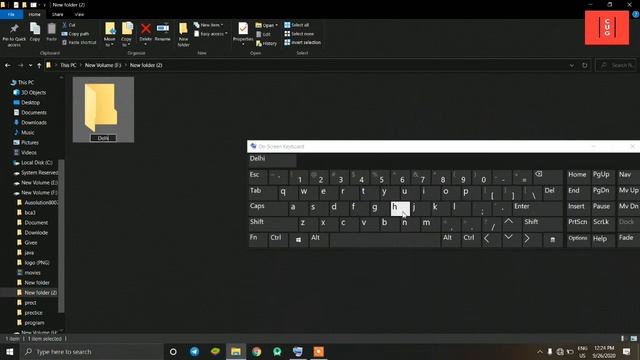Viewport: 640px width, 360px height.
Task: Toggle left Ctrl on On-Screen Keyboard
Action: coord(278,240)
